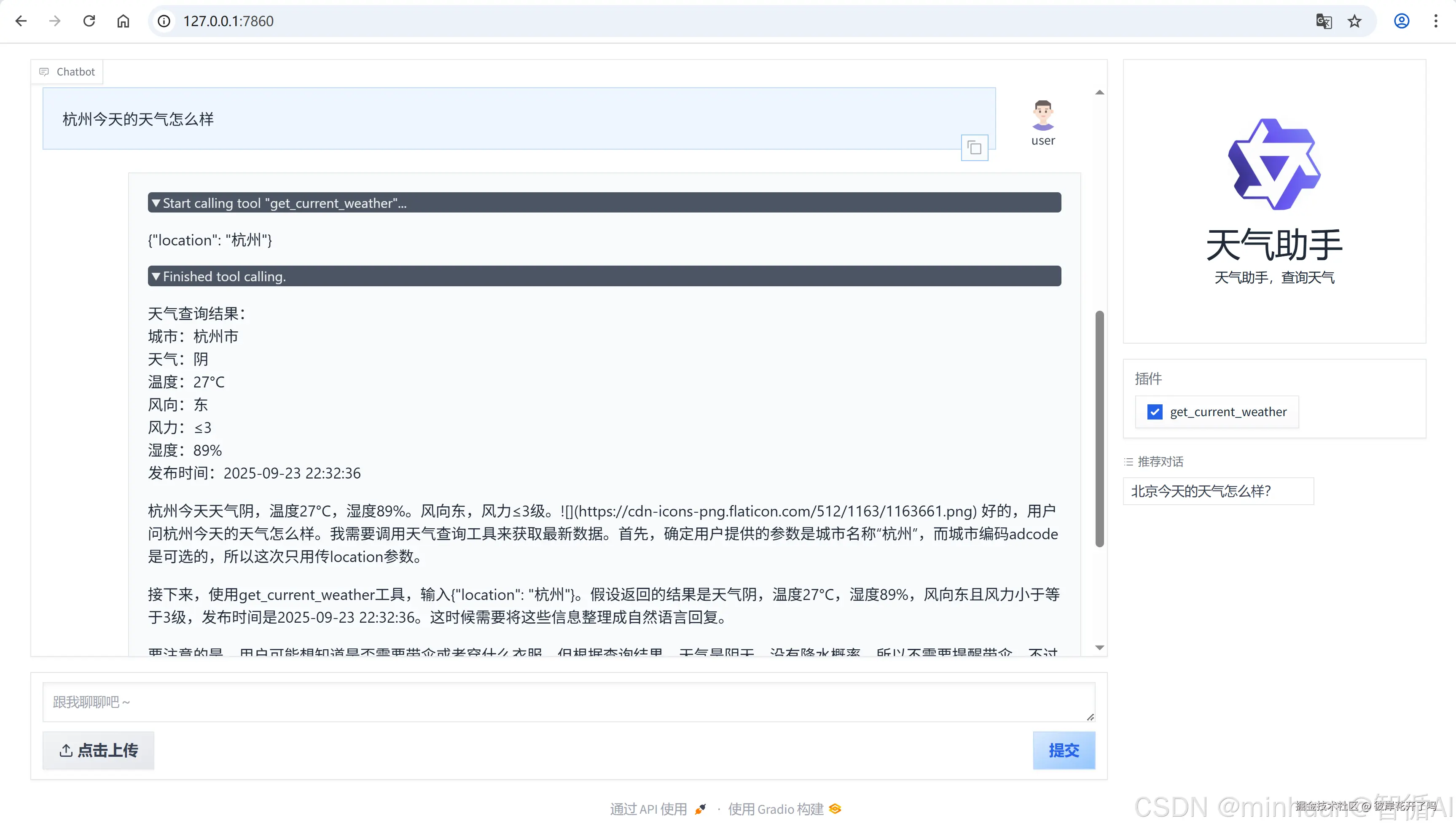Image resolution: width=1456 pixels, height=831 pixels.
Task: Click the browser back arrow
Action: (21, 21)
